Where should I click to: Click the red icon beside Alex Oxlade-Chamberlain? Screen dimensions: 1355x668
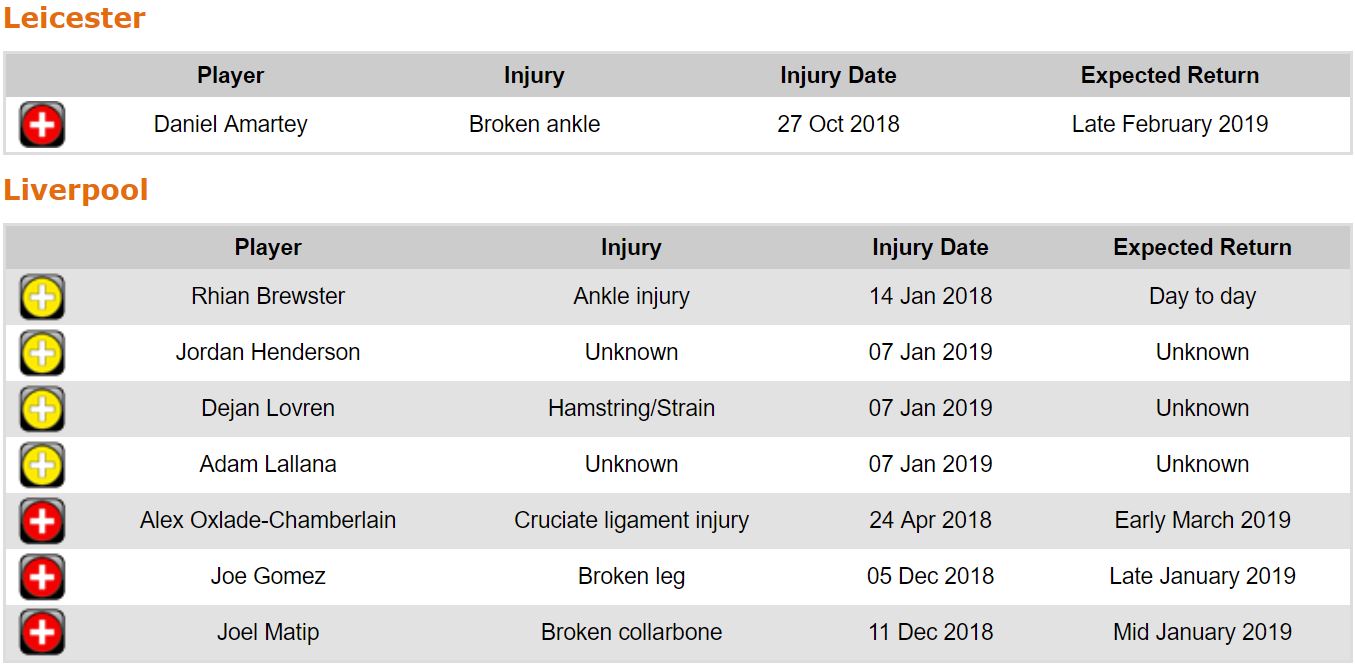42,521
